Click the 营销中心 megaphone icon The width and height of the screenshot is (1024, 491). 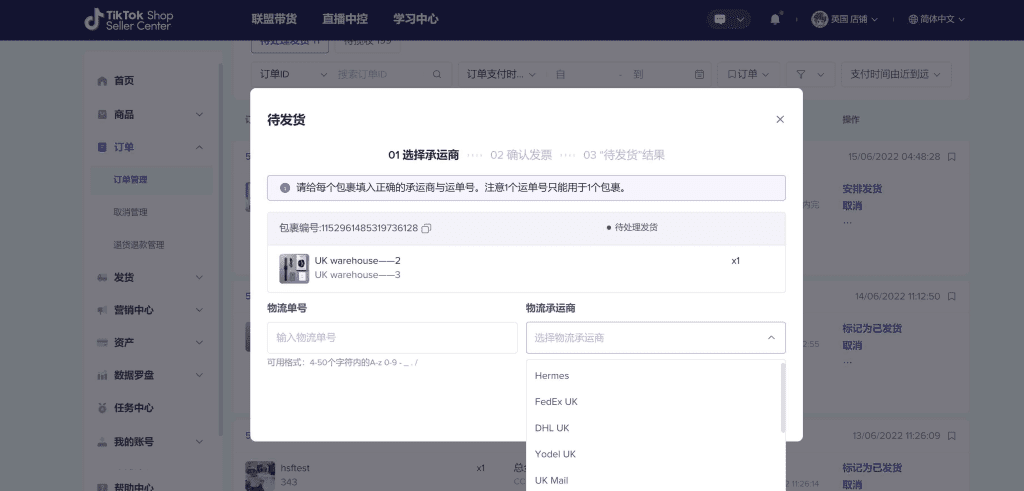(x=102, y=310)
